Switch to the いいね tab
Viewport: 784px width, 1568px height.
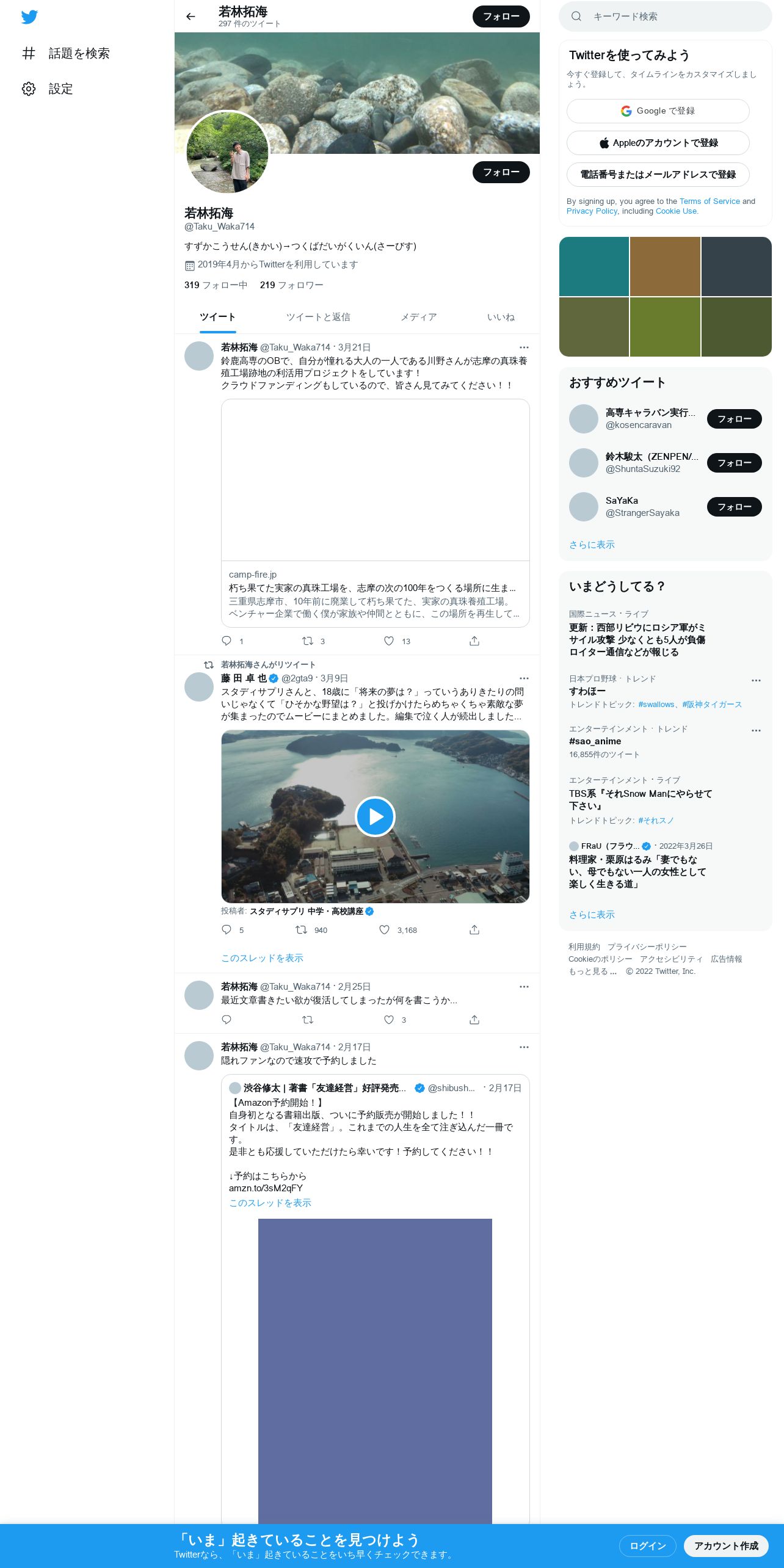[x=501, y=317]
